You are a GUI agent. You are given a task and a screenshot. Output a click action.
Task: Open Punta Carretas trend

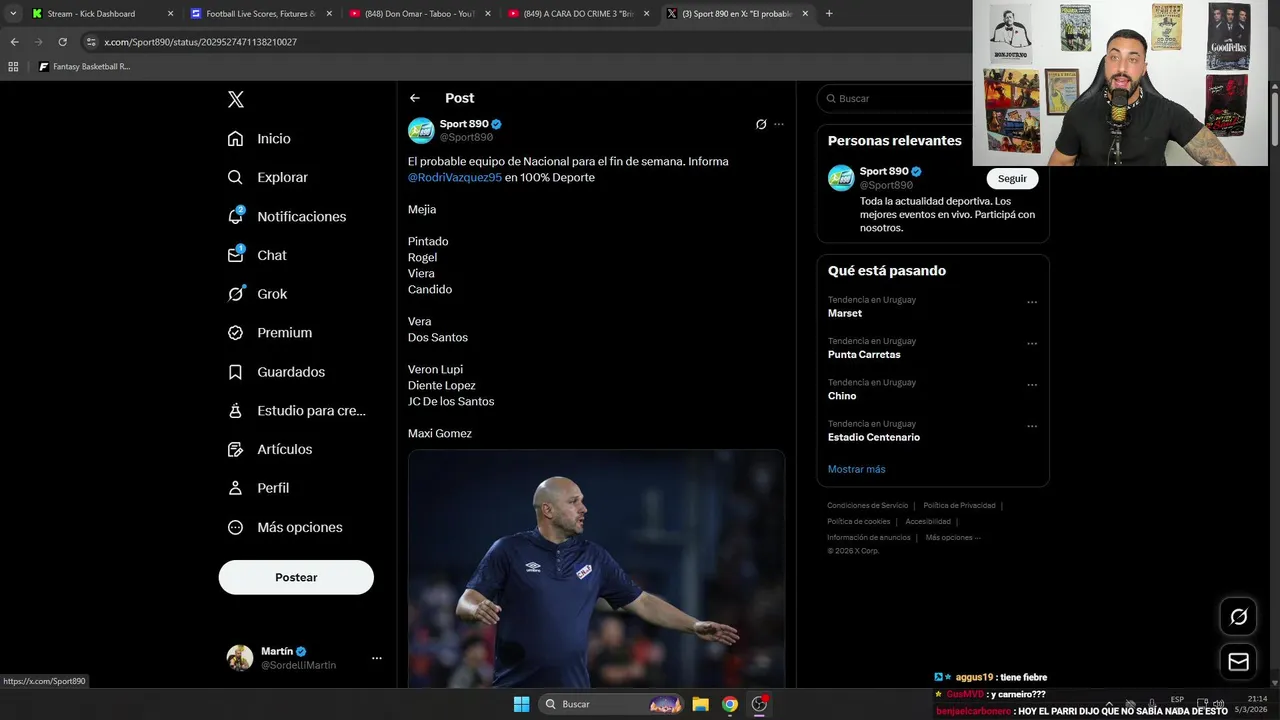coord(864,354)
